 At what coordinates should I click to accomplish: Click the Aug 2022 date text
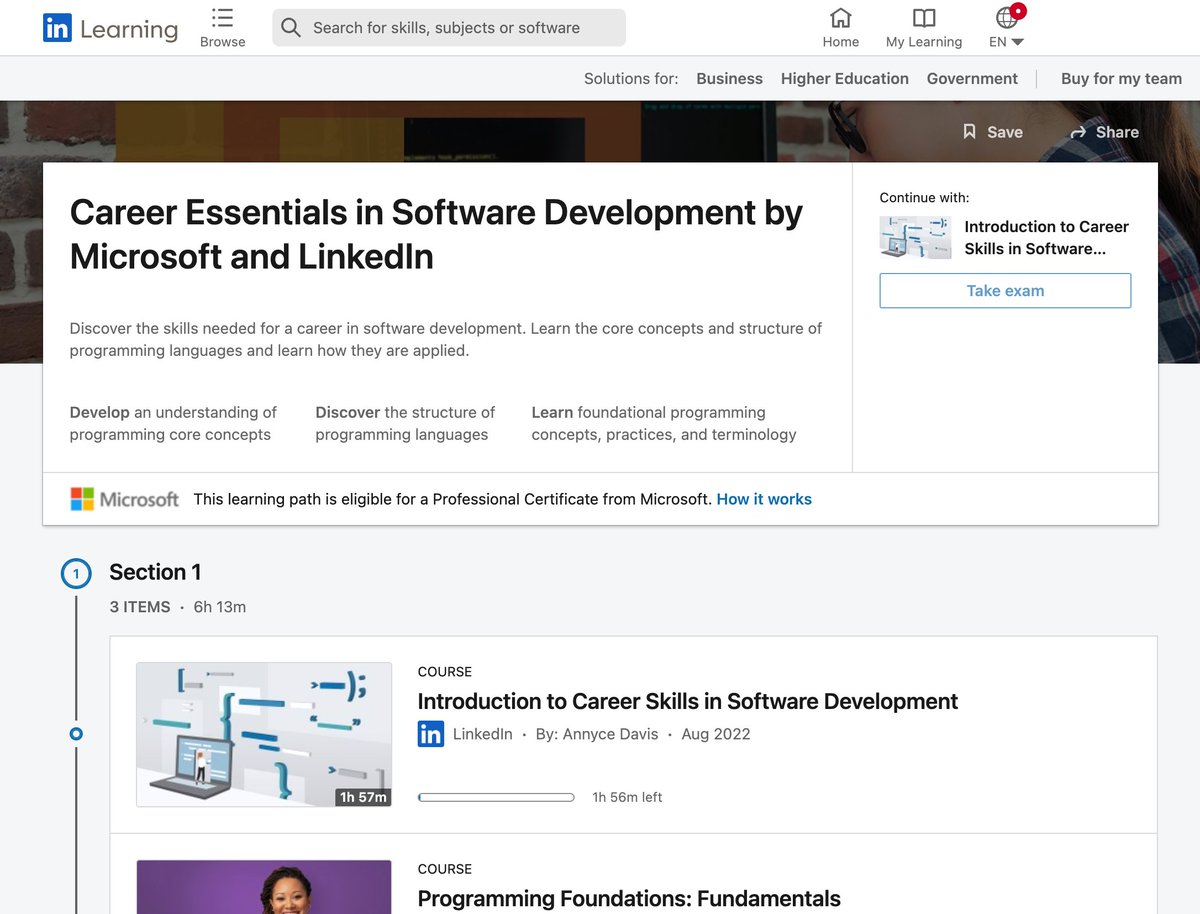(x=716, y=734)
